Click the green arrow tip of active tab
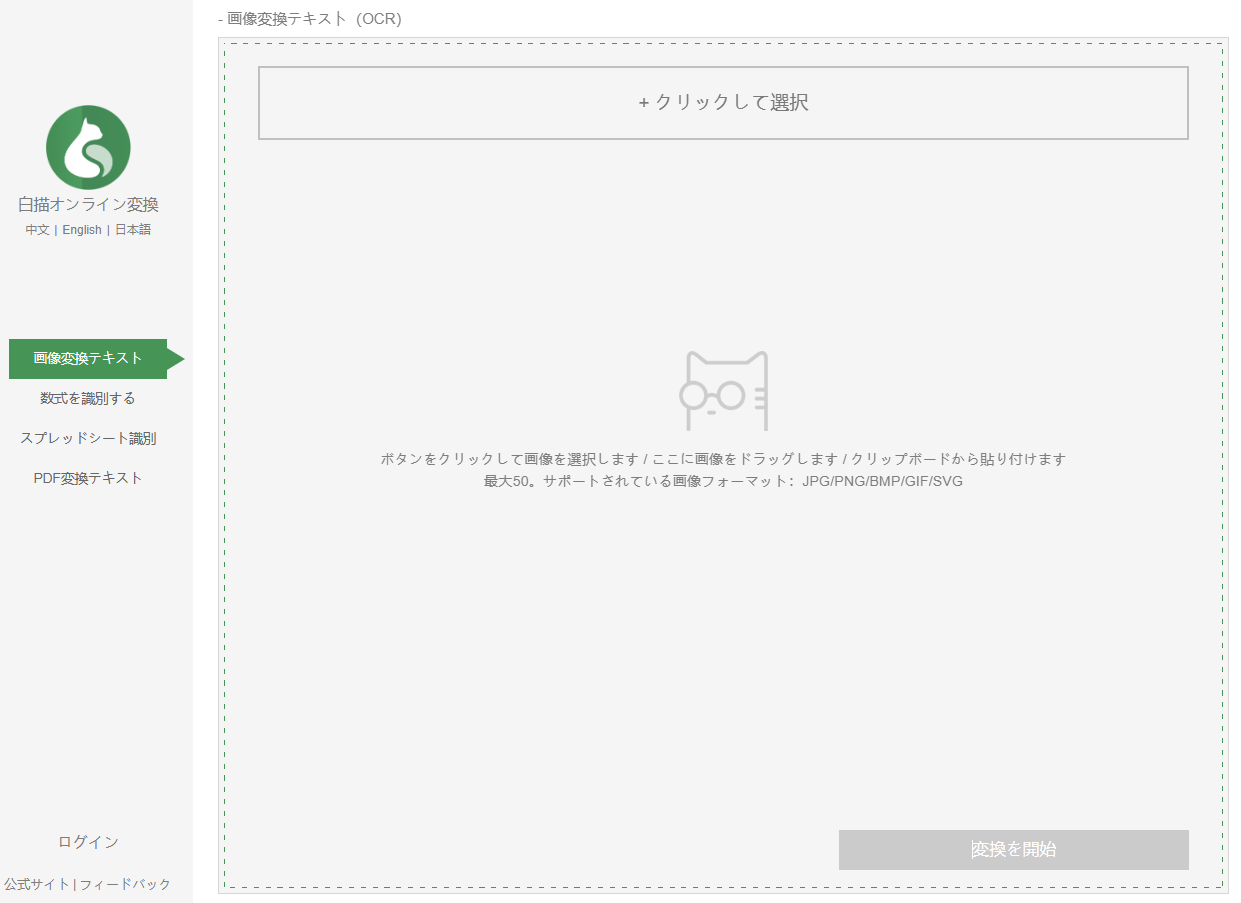The image size is (1241, 903). coord(176,358)
